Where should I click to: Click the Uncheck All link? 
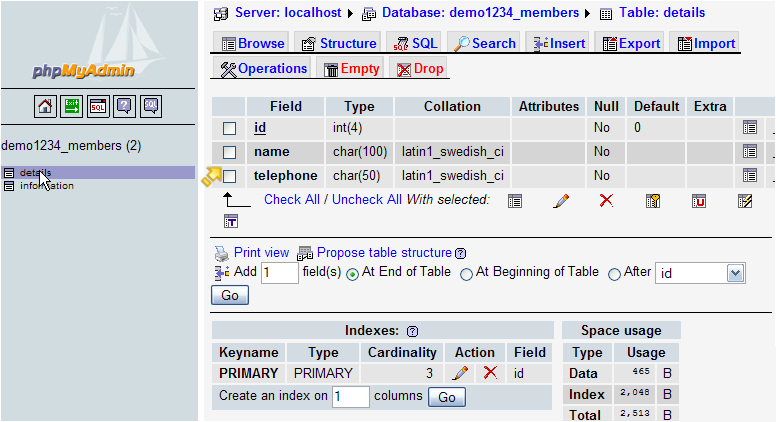tap(367, 199)
